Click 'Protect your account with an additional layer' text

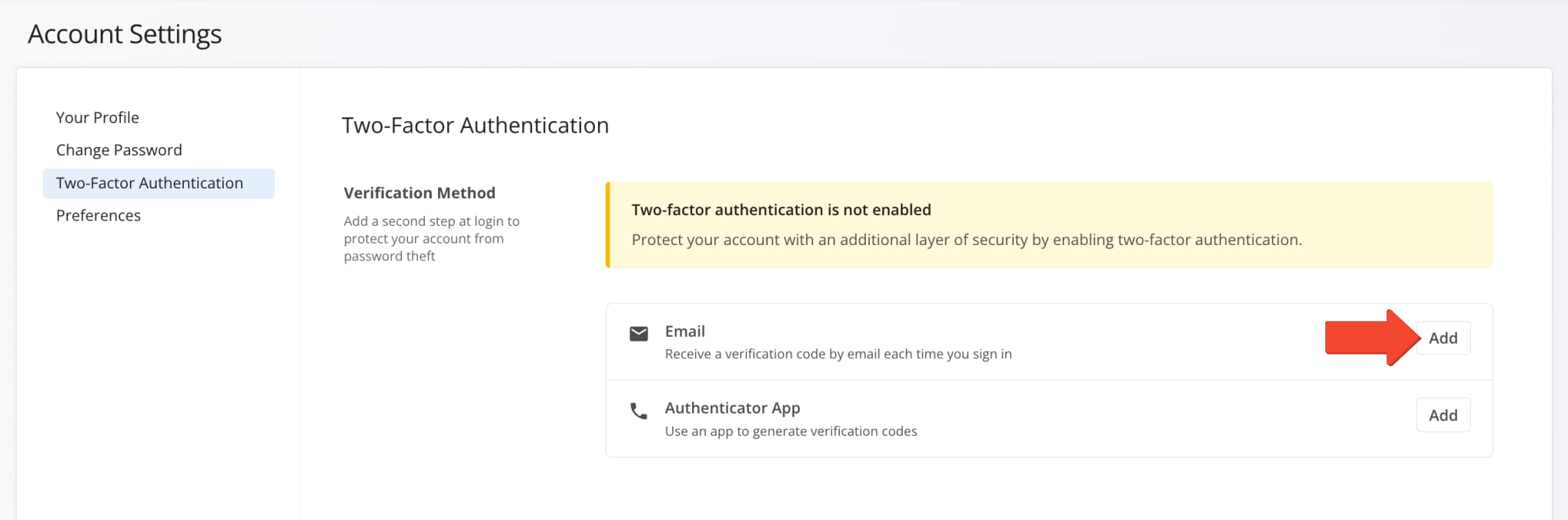966,240
